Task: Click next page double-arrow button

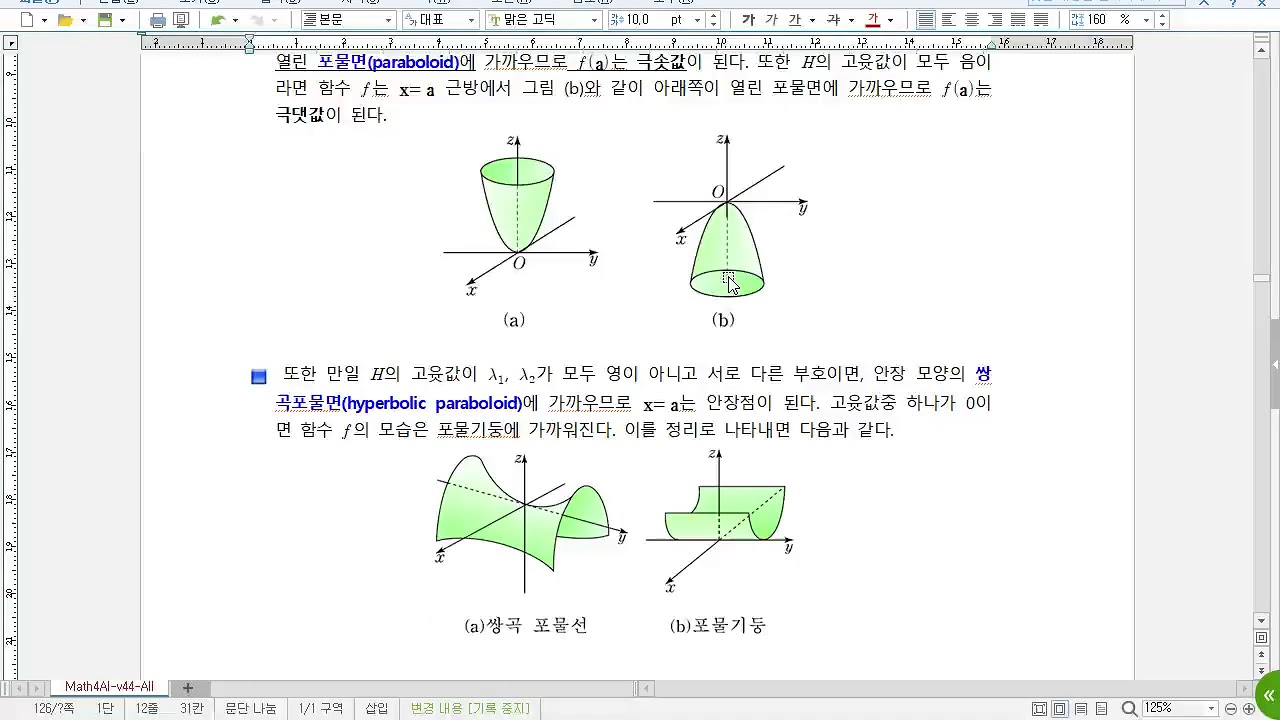Action: (1262, 670)
